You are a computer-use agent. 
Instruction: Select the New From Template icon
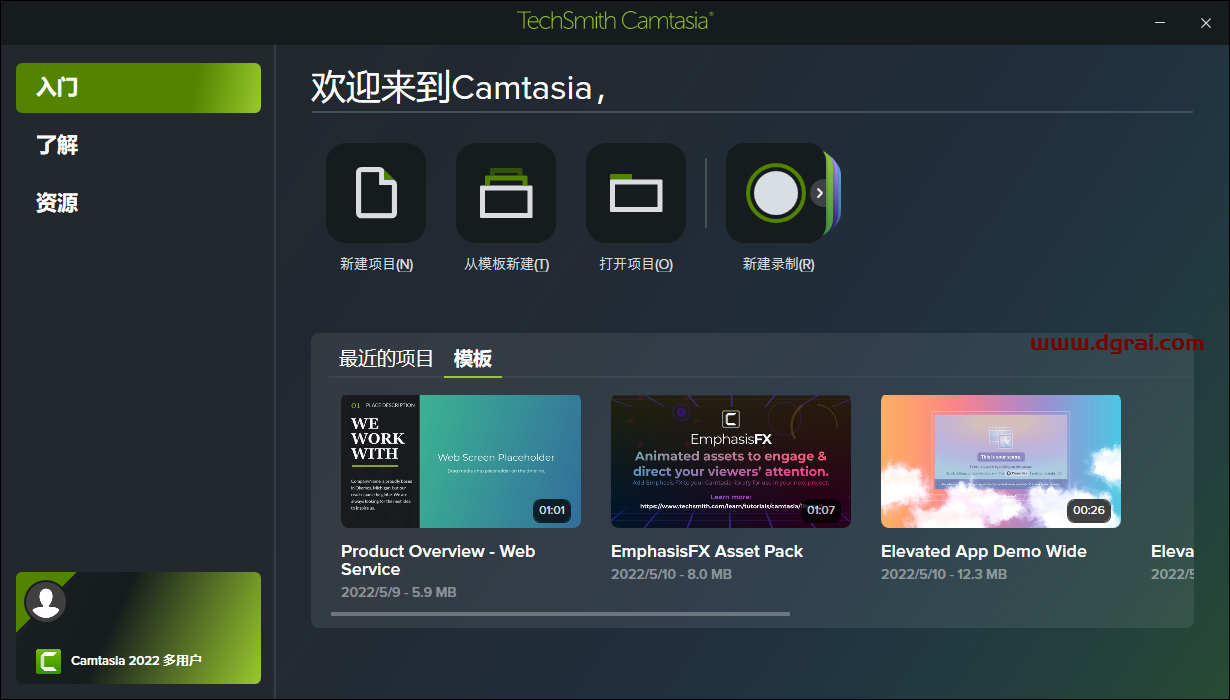[x=506, y=193]
